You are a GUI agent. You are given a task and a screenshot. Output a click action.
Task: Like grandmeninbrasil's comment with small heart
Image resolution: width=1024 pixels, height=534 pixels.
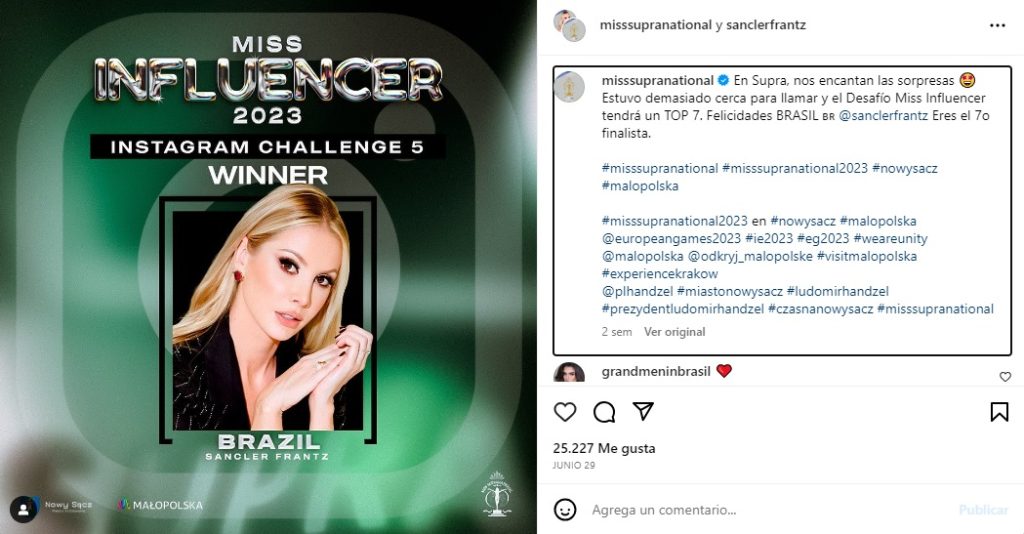[1005, 377]
